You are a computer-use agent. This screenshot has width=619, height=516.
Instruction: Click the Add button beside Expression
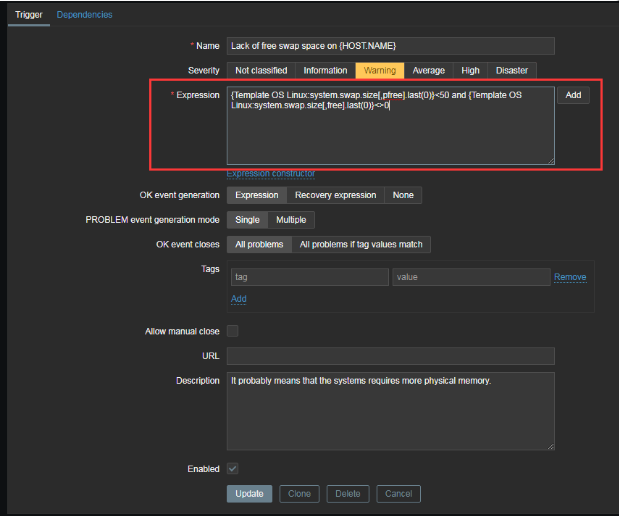click(573, 95)
